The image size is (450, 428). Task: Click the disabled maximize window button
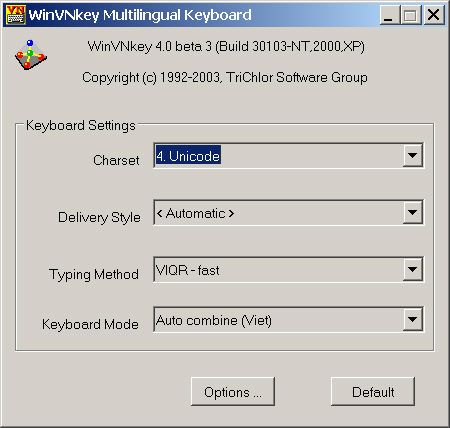[x=411, y=15]
